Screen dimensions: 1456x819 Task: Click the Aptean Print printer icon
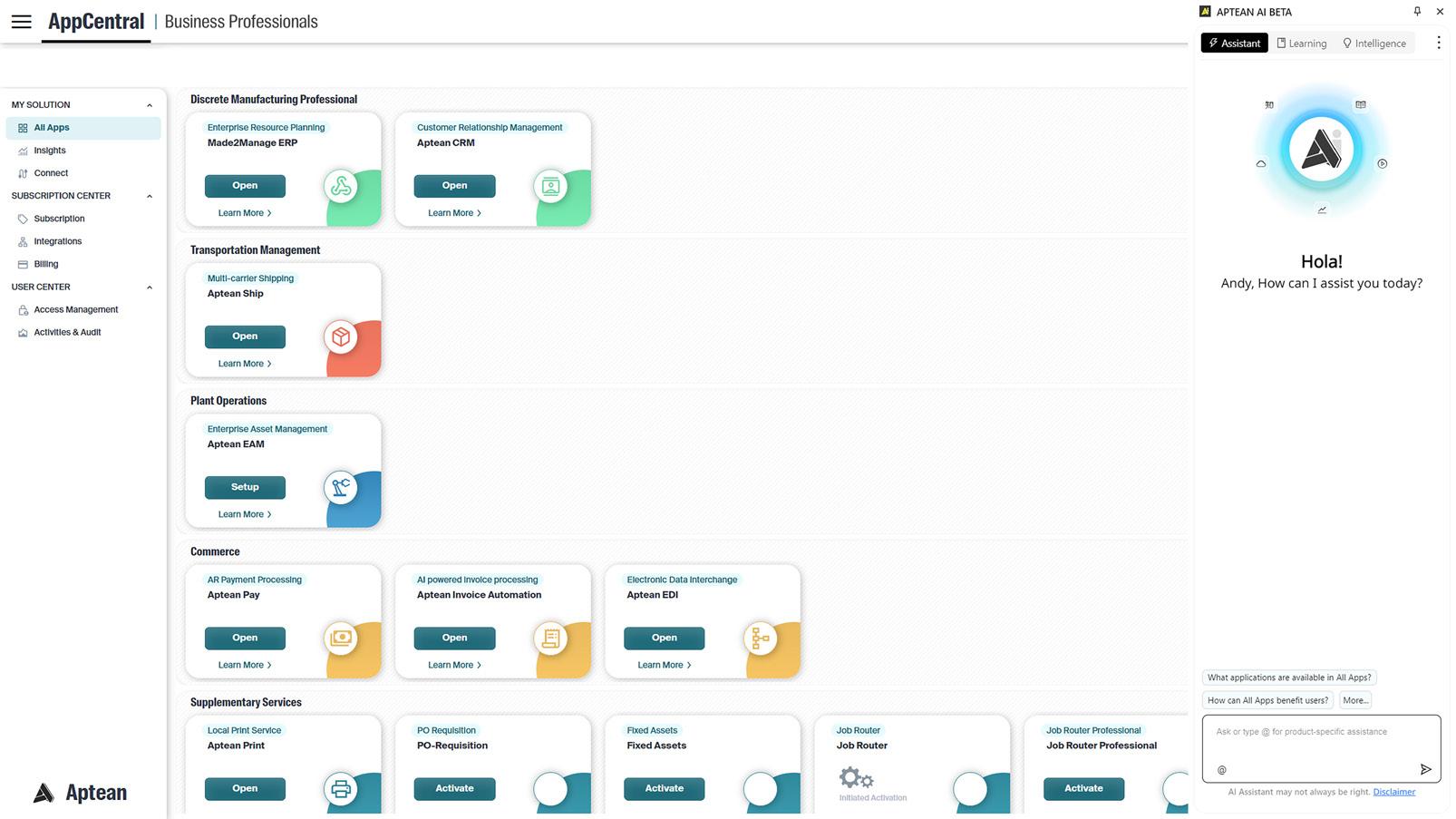pos(341,788)
